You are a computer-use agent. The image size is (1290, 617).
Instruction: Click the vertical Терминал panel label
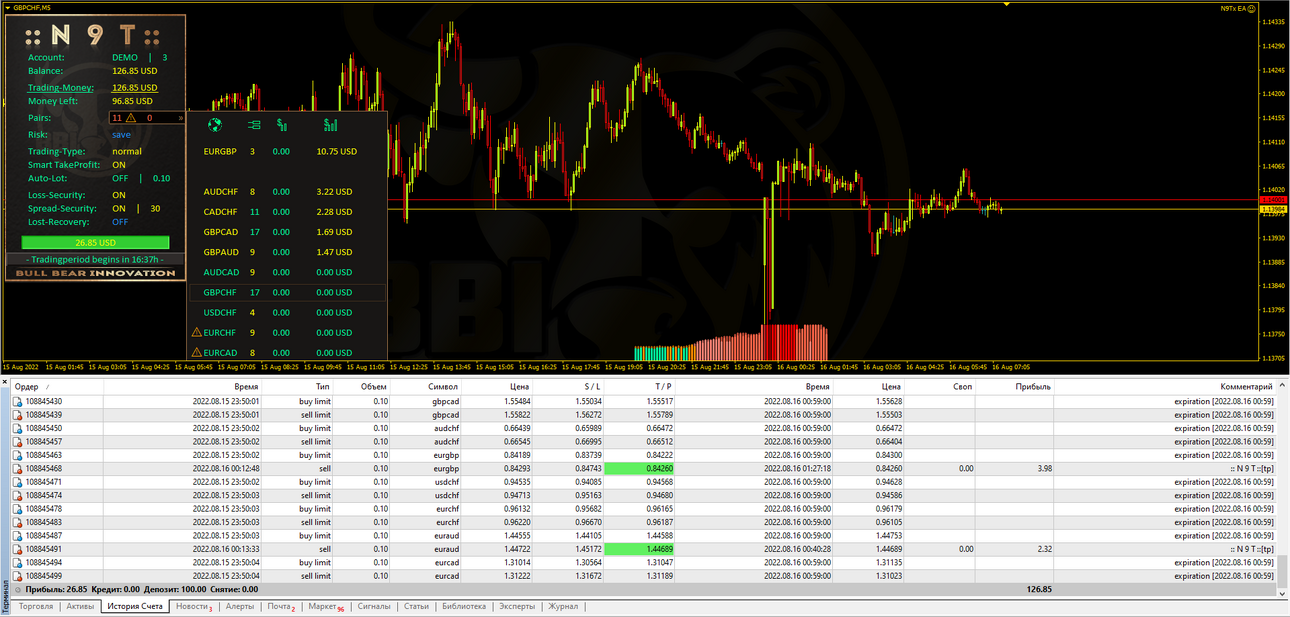(4, 596)
